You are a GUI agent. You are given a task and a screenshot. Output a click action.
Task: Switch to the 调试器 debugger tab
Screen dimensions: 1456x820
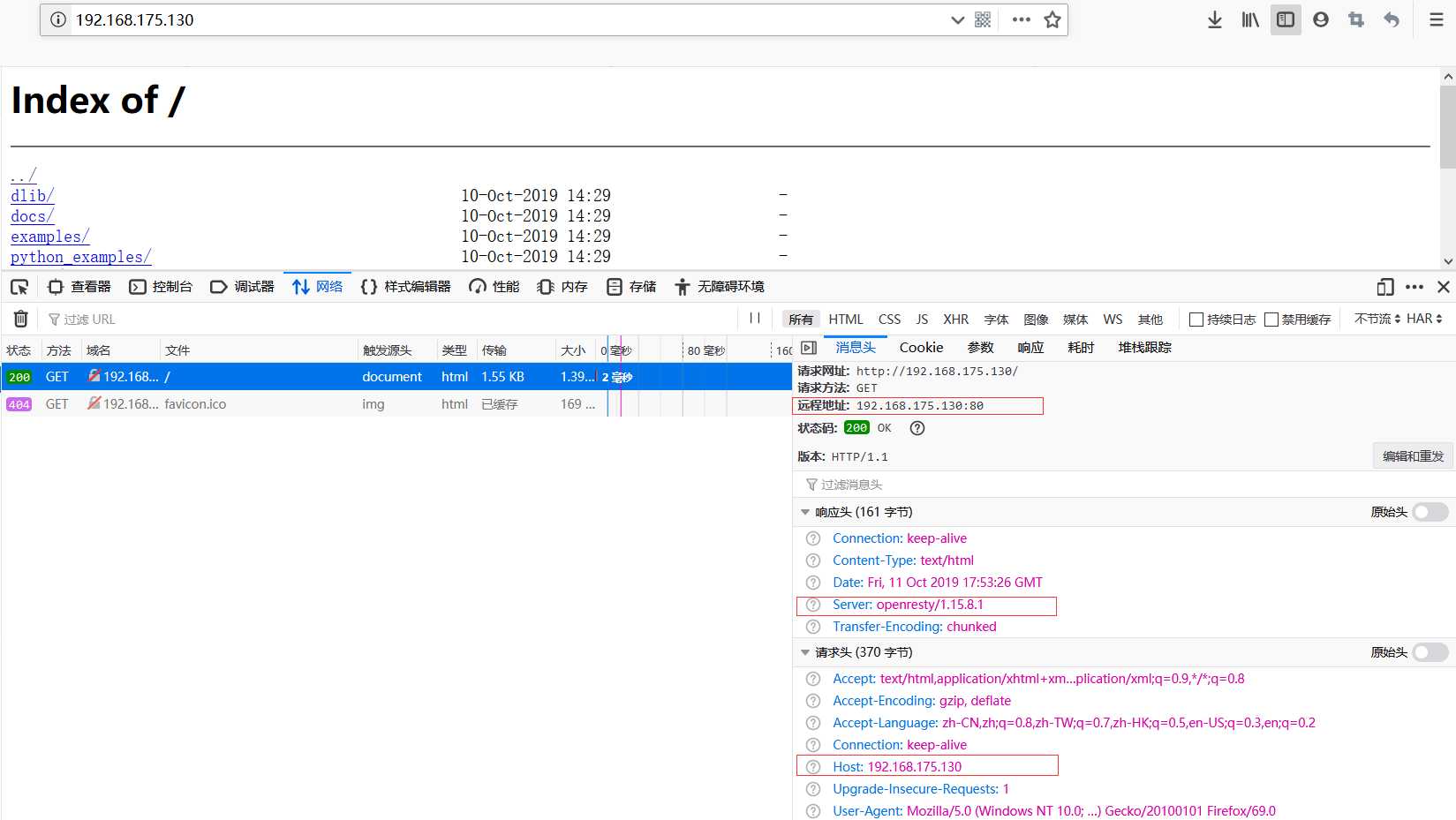point(243,287)
